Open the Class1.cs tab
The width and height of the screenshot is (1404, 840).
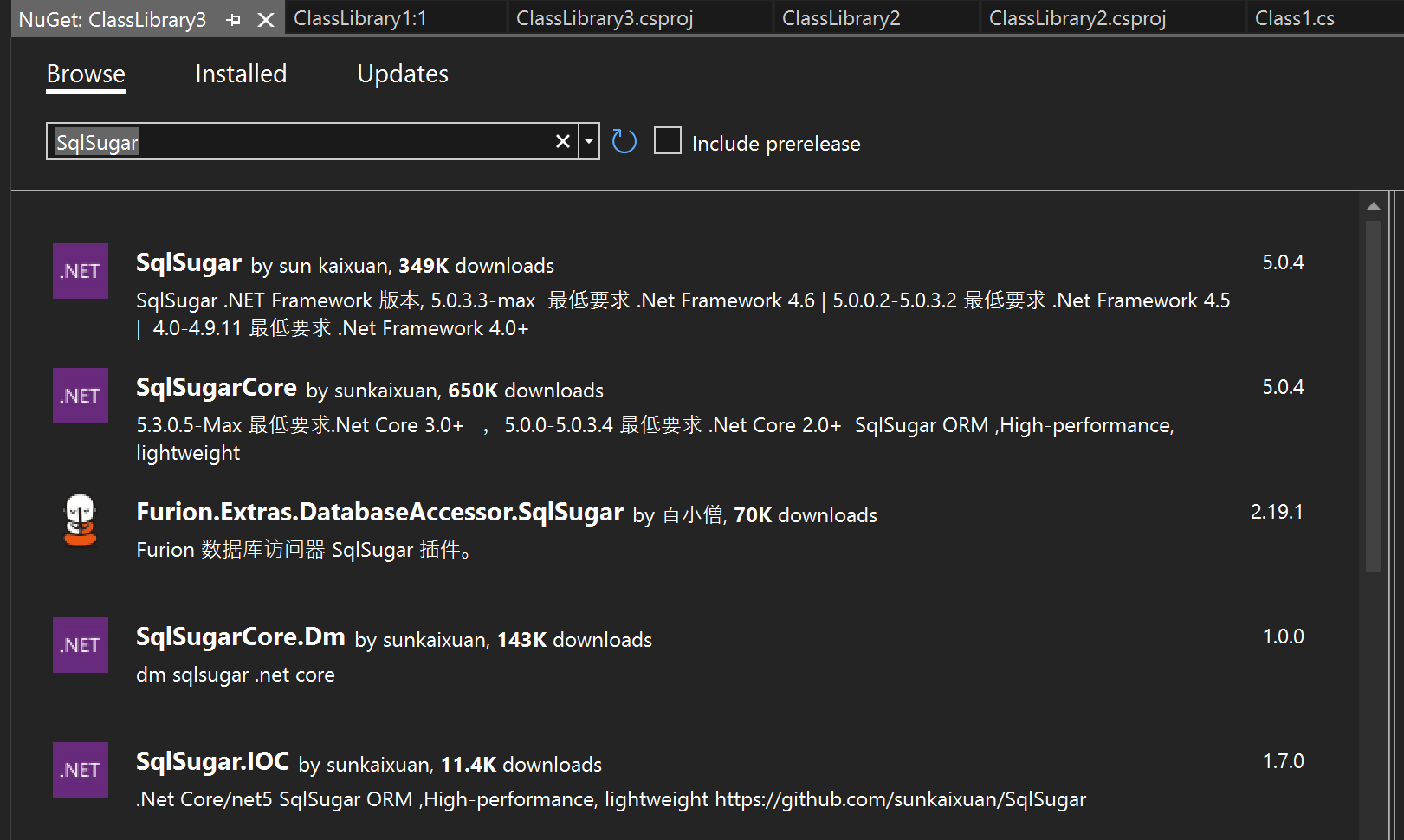tap(1295, 17)
